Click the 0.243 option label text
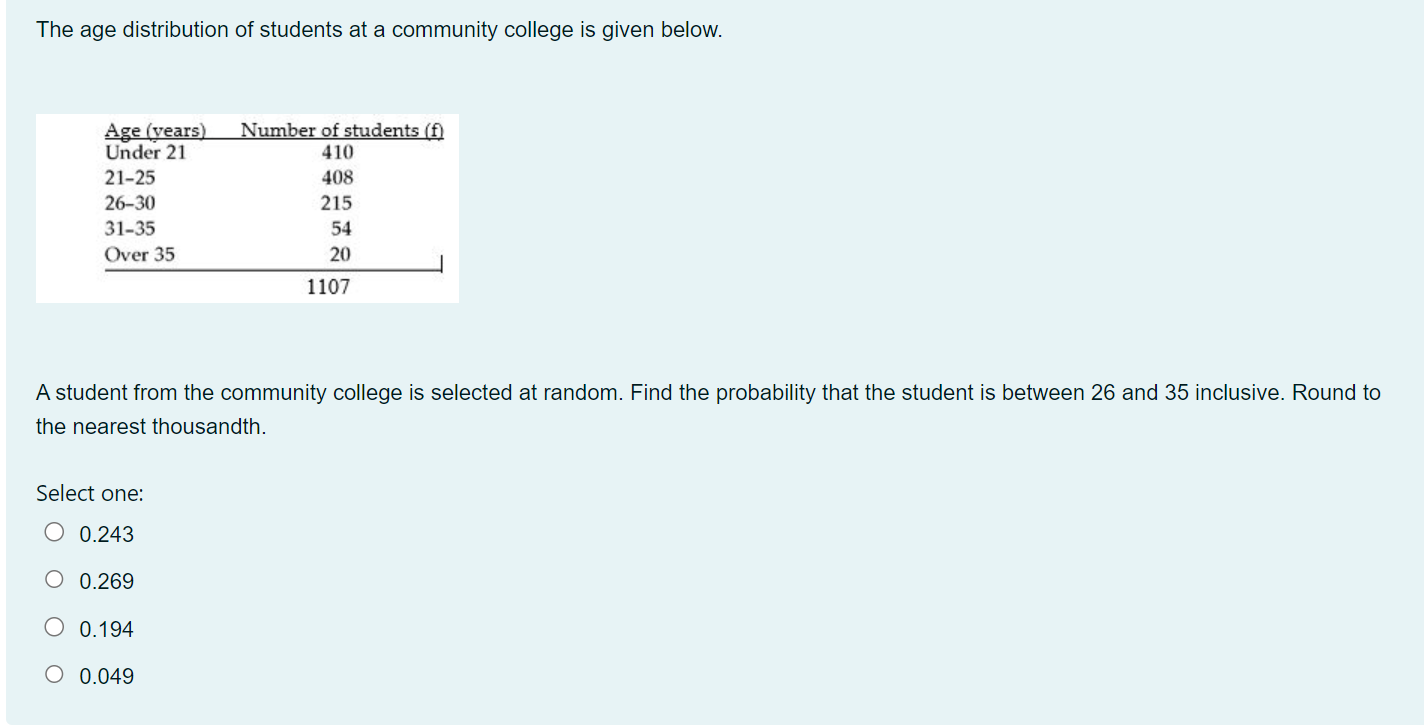1424x725 pixels. [x=105, y=534]
